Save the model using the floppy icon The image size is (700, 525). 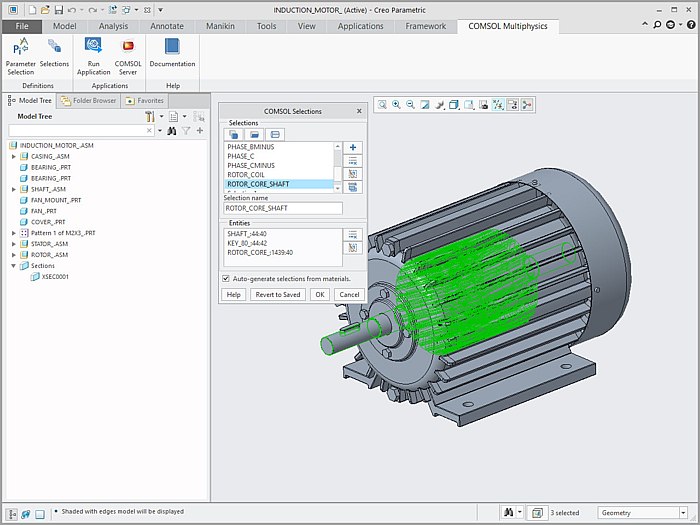coord(58,10)
